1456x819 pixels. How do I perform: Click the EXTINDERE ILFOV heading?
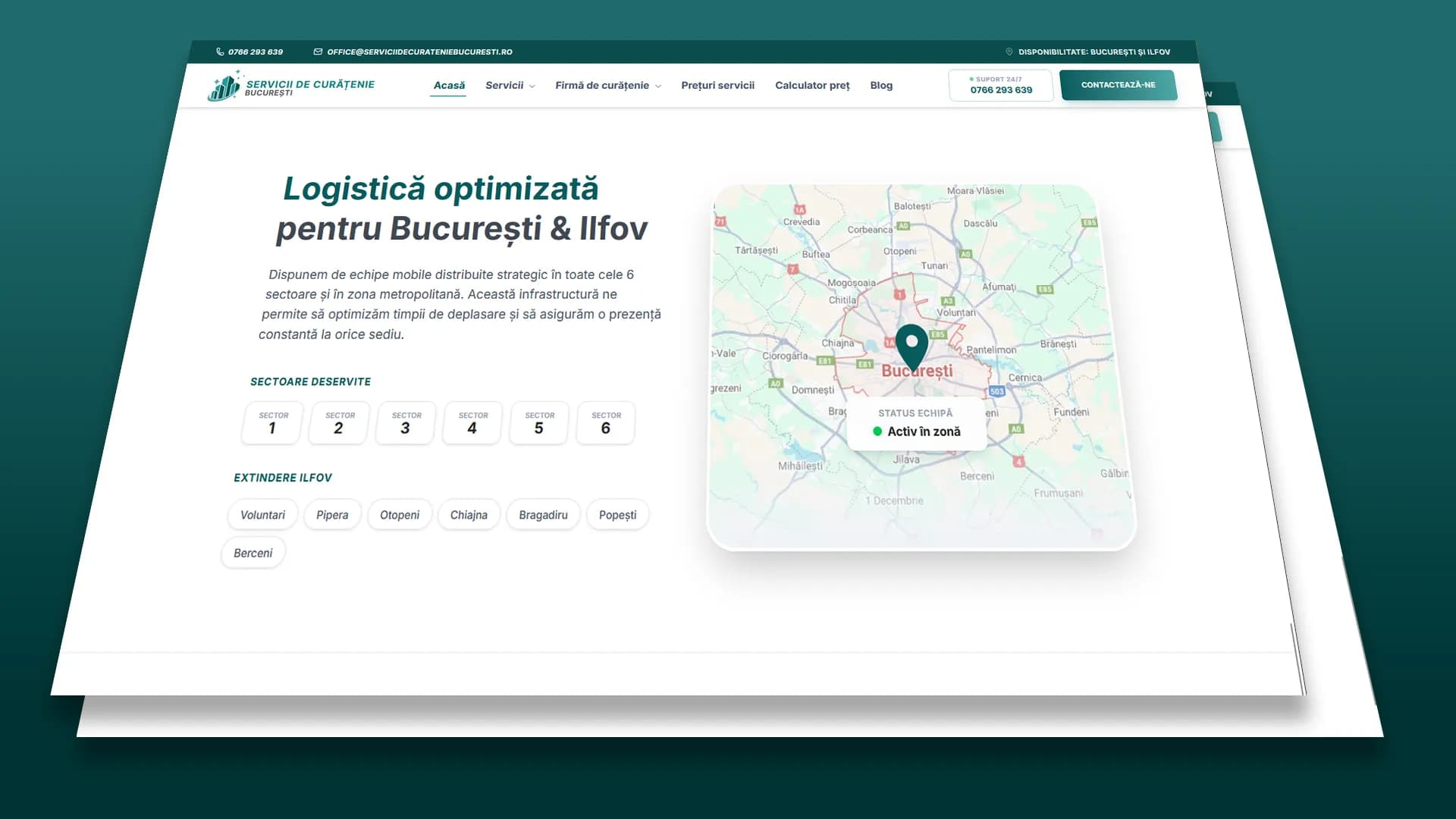[282, 478]
